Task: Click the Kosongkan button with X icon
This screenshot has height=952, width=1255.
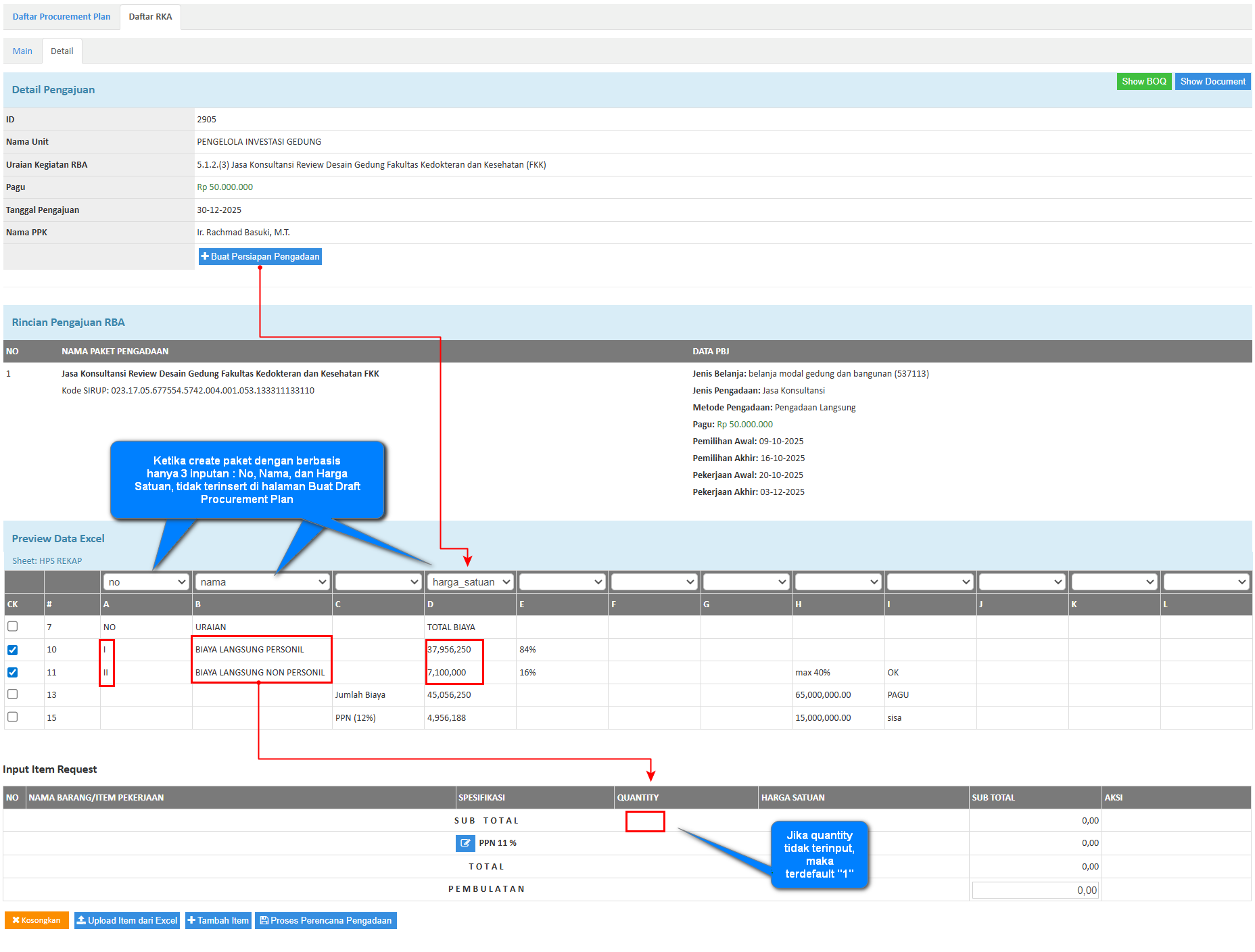Action: tap(37, 920)
